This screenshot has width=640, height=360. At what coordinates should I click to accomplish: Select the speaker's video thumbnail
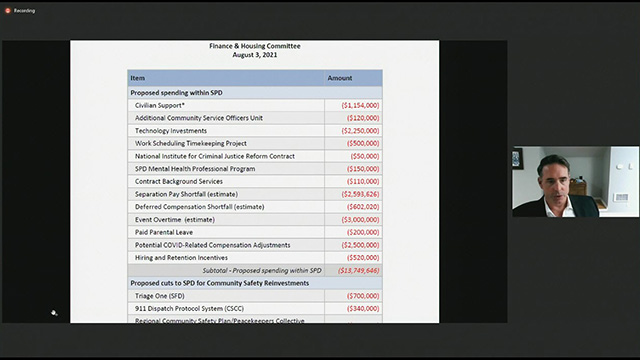[576, 182]
